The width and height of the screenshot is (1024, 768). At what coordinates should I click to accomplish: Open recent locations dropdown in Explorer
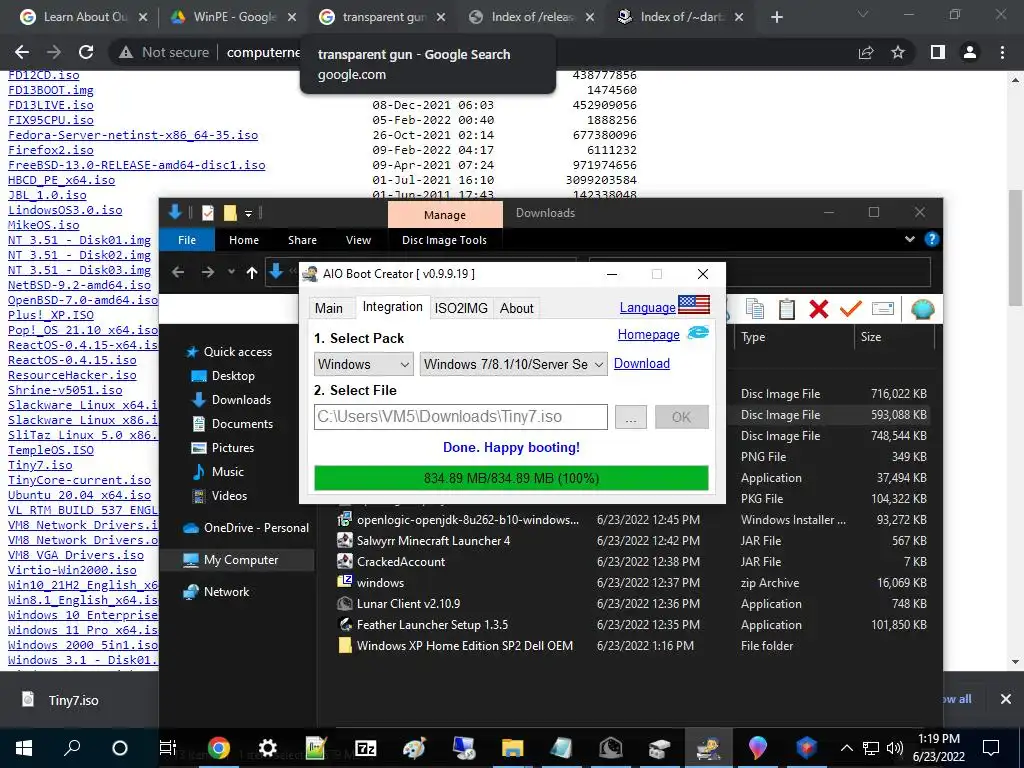point(231,272)
